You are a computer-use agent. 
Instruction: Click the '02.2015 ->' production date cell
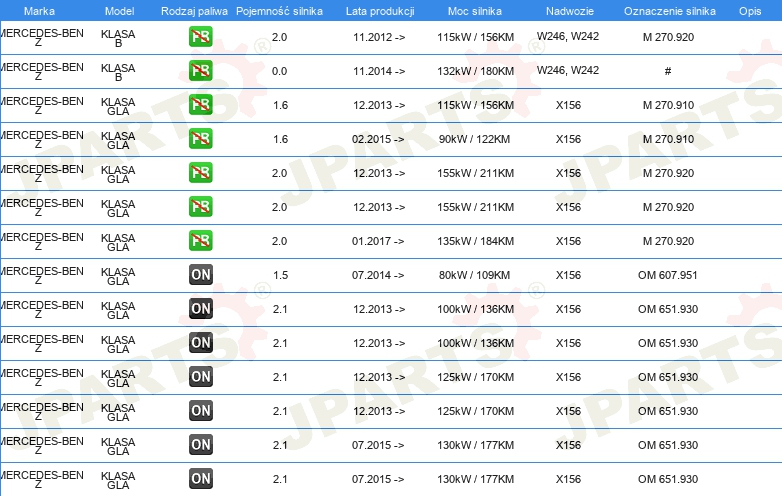(x=378, y=139)
